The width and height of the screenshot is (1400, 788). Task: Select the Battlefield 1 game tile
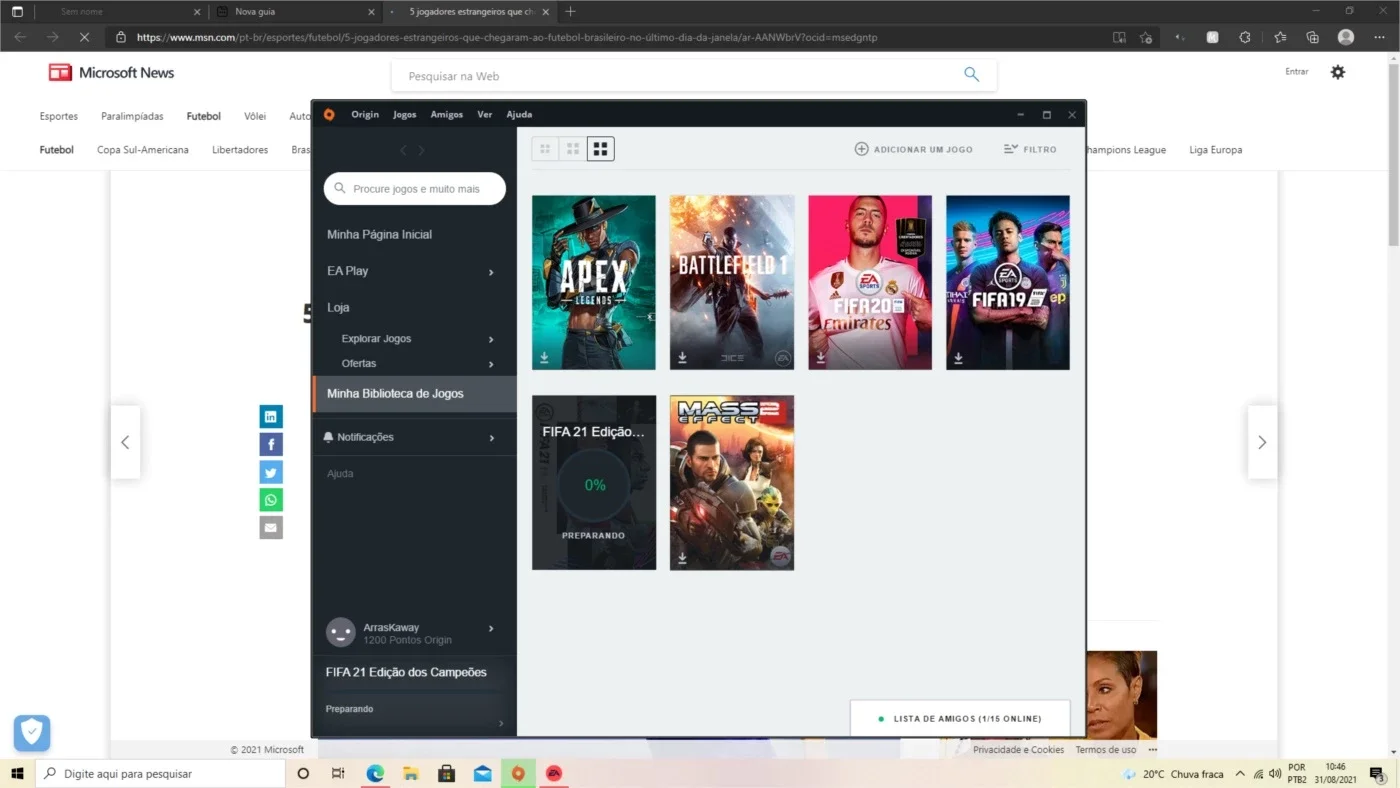[732, 282]
